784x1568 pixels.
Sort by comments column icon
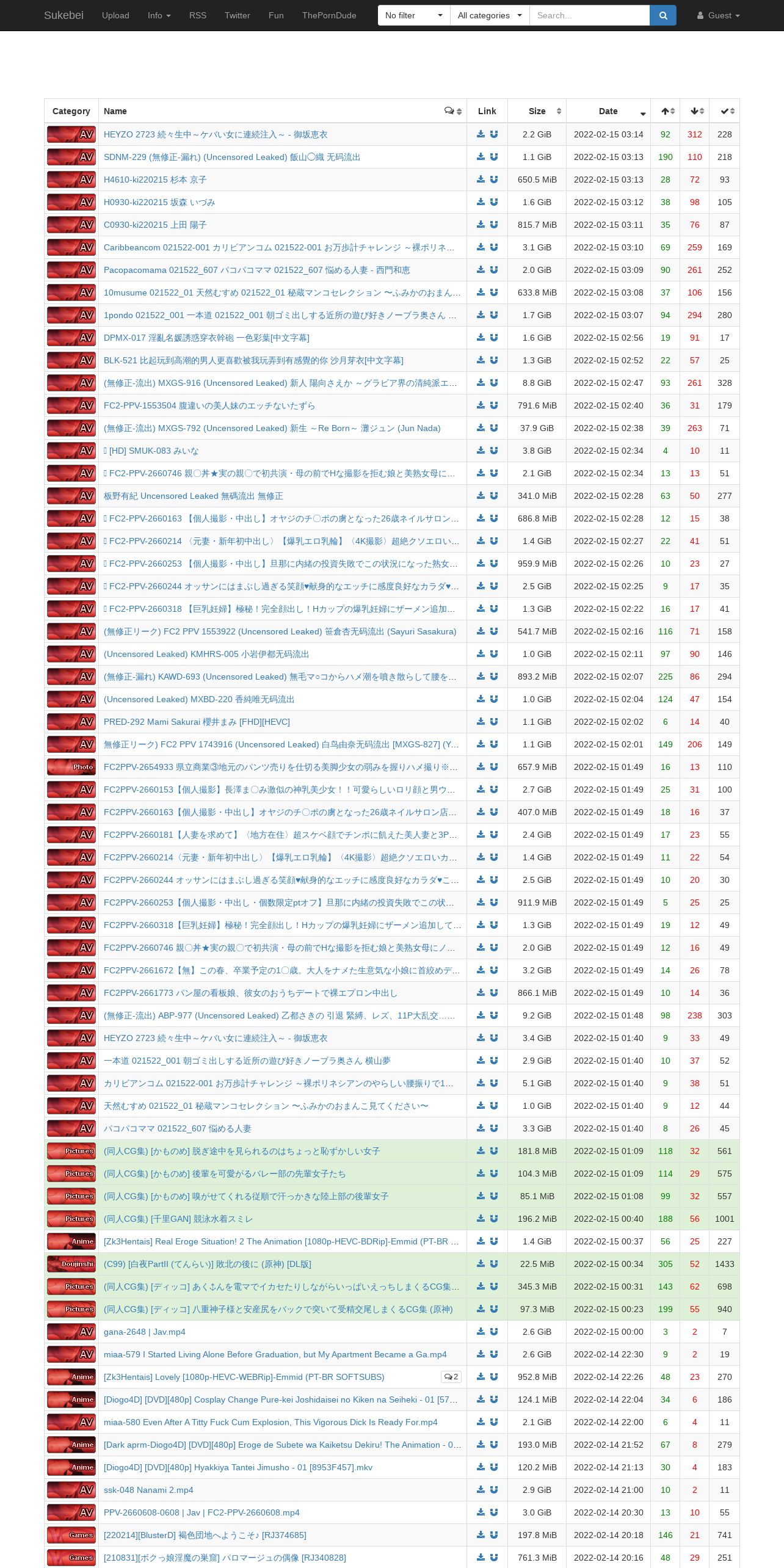(x=453, y=111)
